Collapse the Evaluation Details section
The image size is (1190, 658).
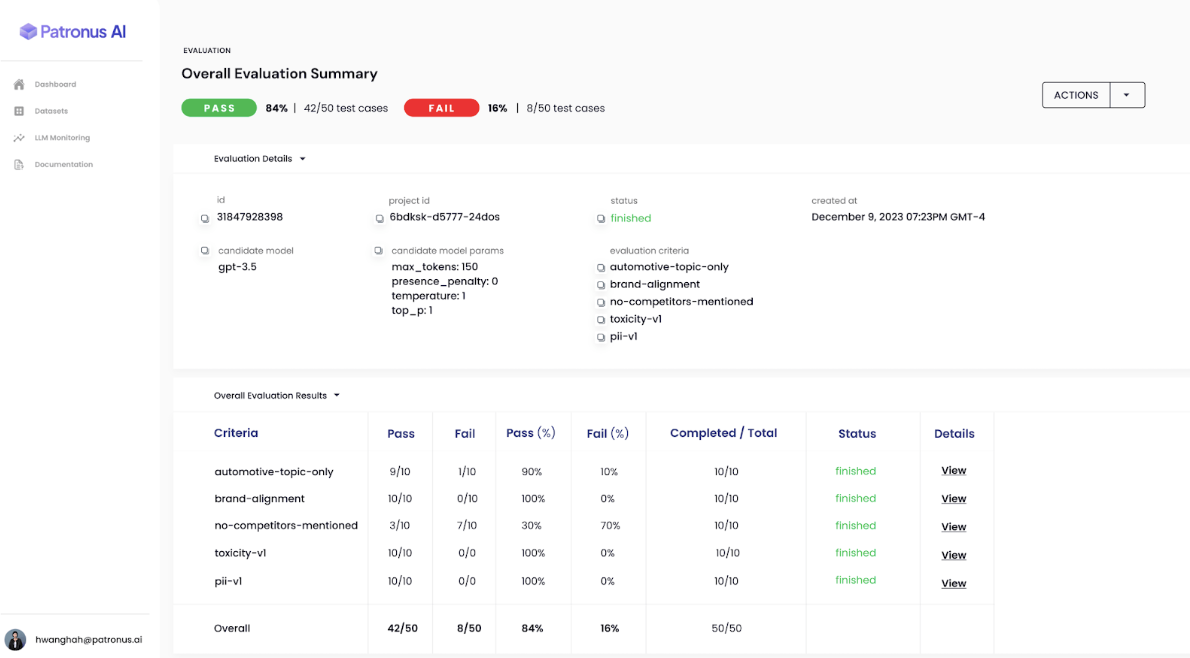point(303,159)
